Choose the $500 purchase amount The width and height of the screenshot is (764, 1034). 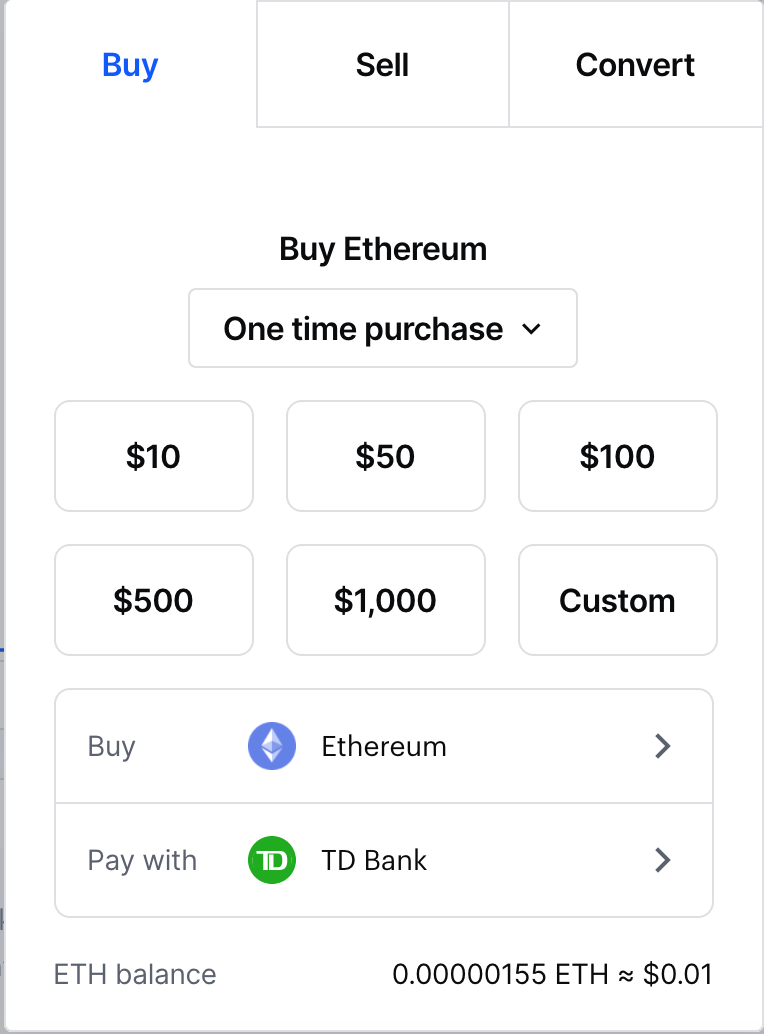click(x=154, y=600)
